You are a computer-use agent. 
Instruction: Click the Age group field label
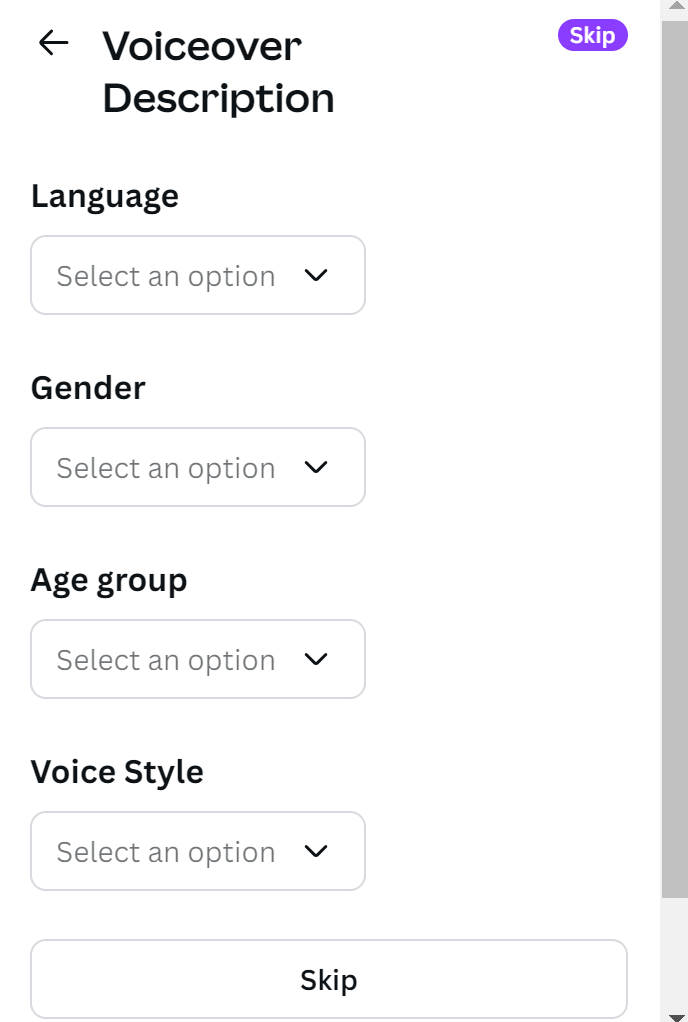[x=109, y=580]
